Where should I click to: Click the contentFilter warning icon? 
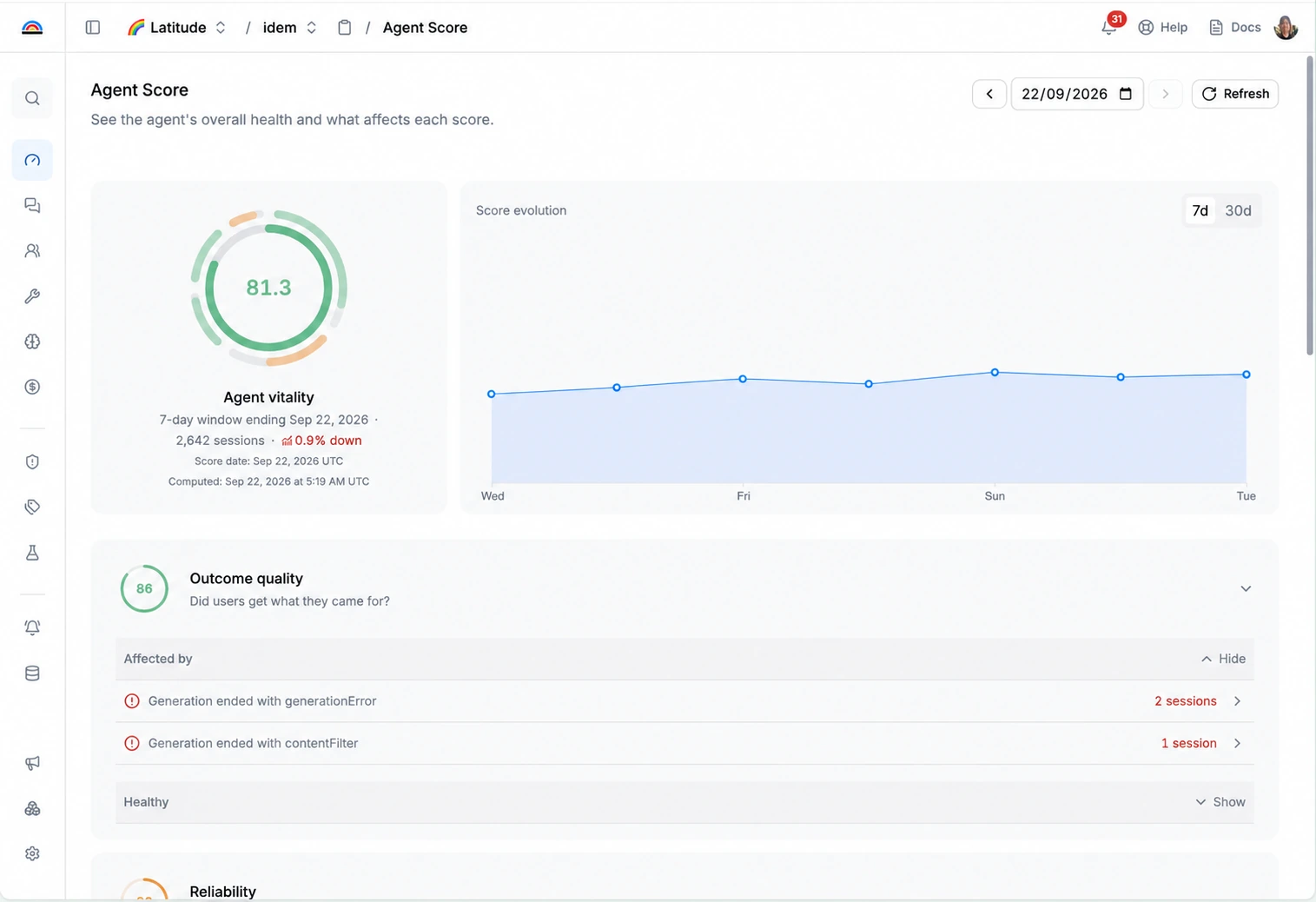[132, 744]
